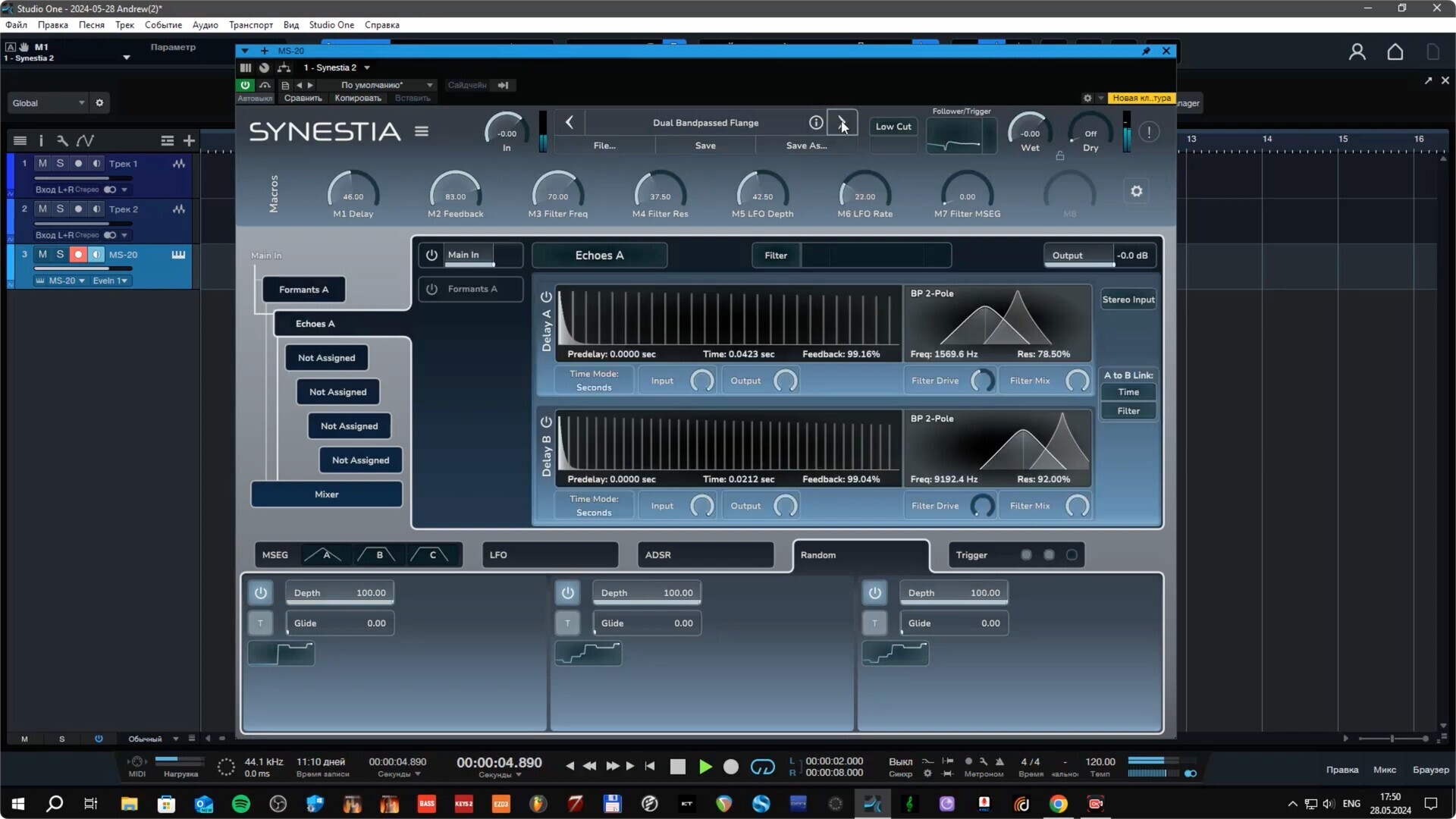Click the exclamation alert icon
This screenshot has width=1456, height=819.
1149,132
